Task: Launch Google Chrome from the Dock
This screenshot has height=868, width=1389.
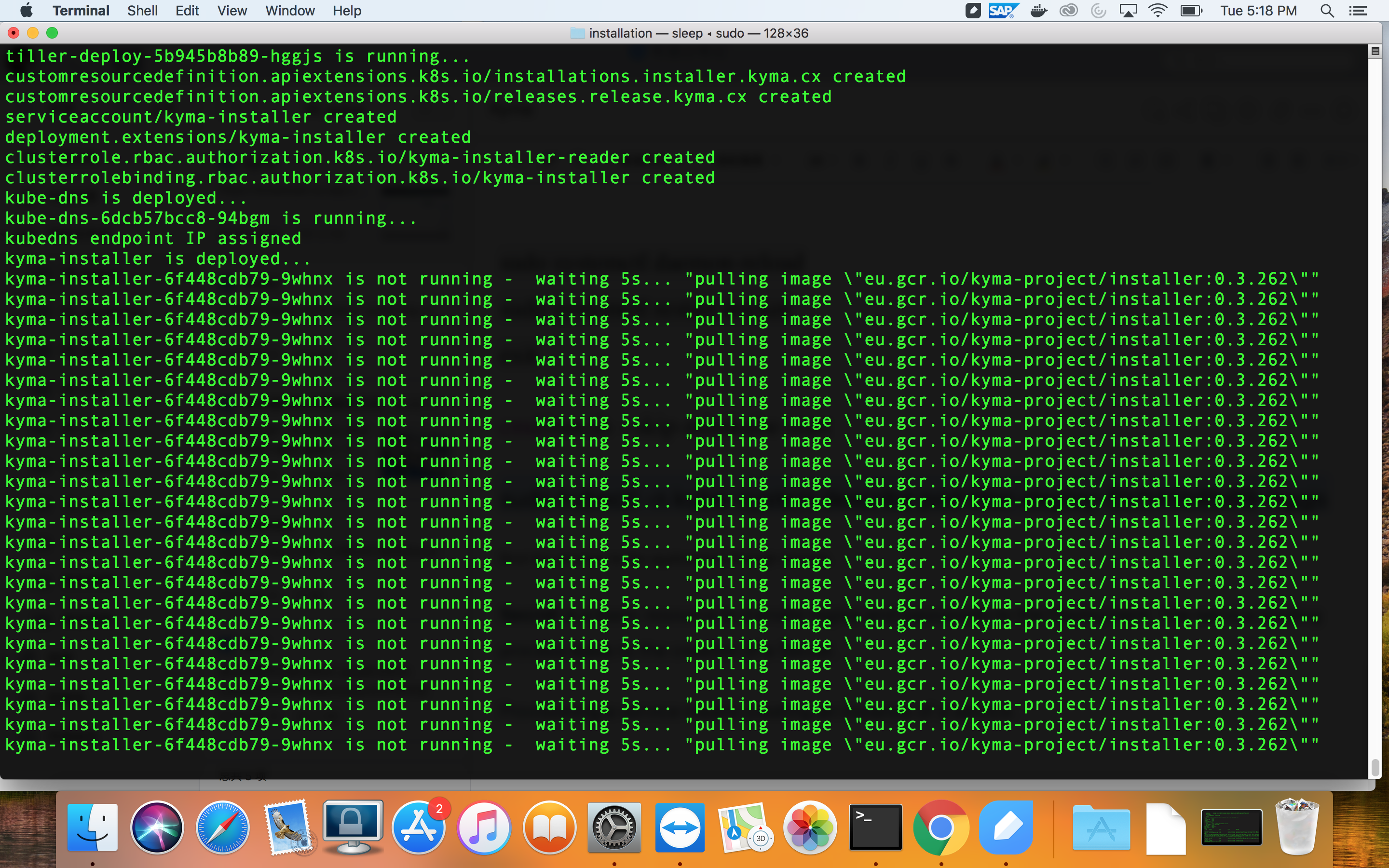Action: (x=941, y=827)
